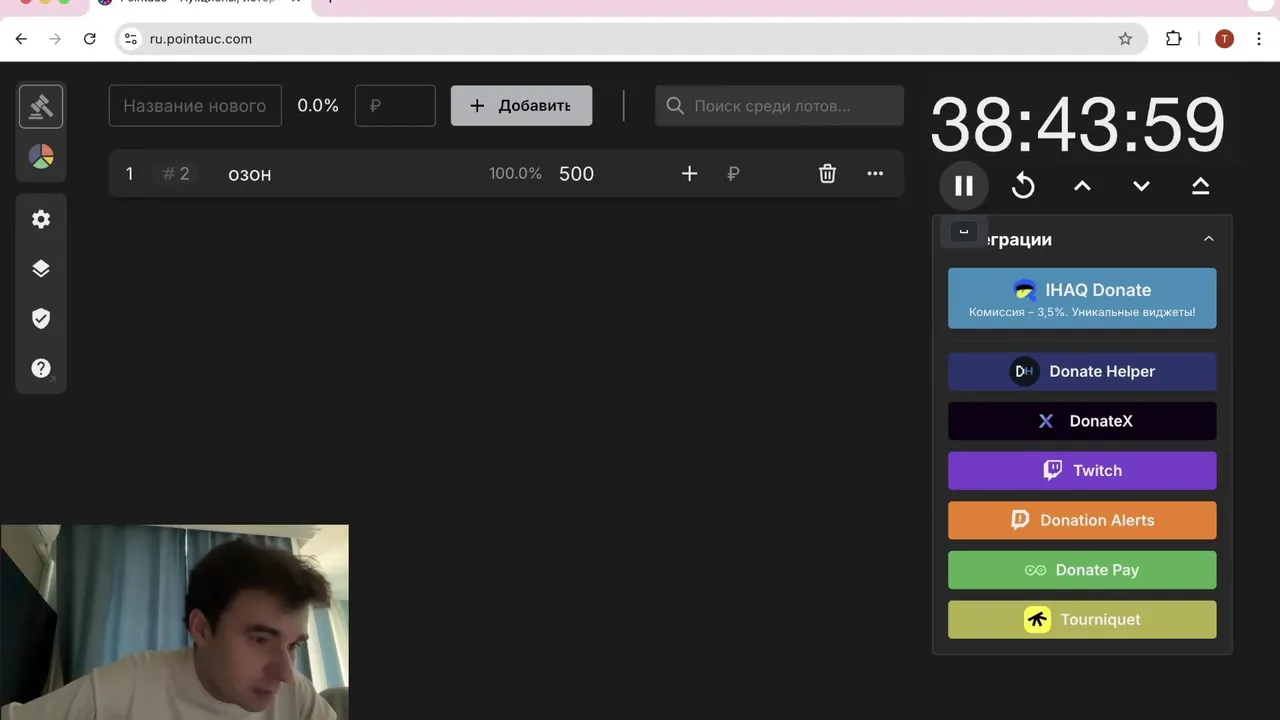Viewport: 1280px width, 720px height.
Task: Increase timer with up chevron
Action: click(1082, 186)
